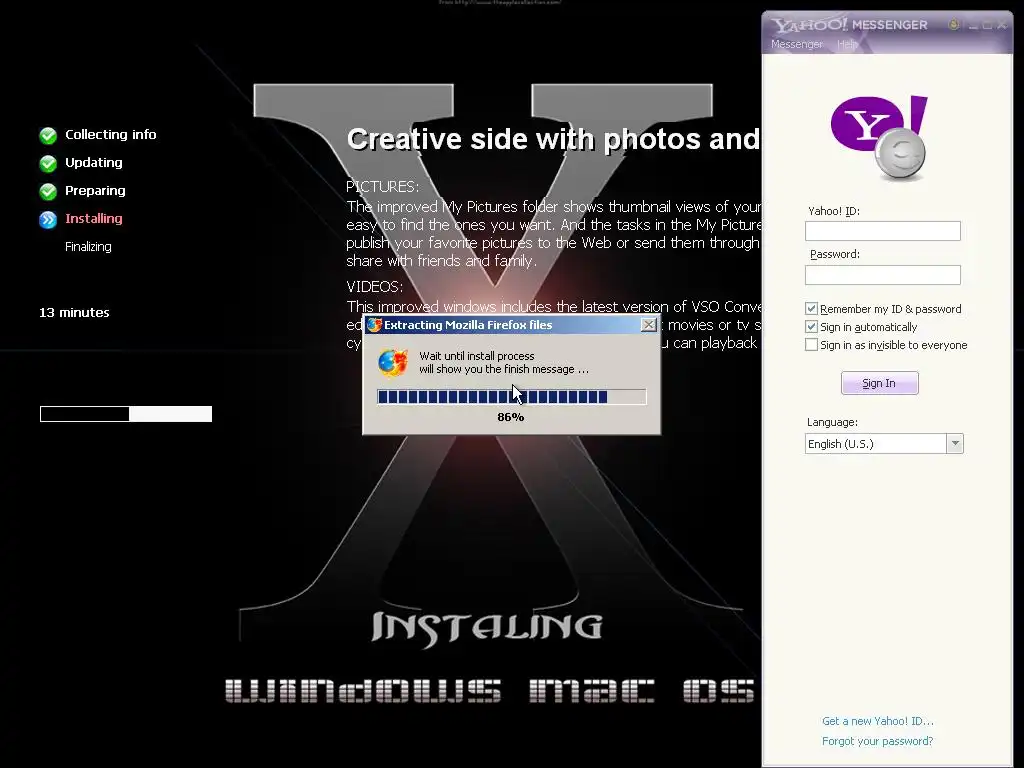Open the Help menu in Yahoo Messenger
The image size is (1024, 768).
pyautogui.click(x=847, y=44)
